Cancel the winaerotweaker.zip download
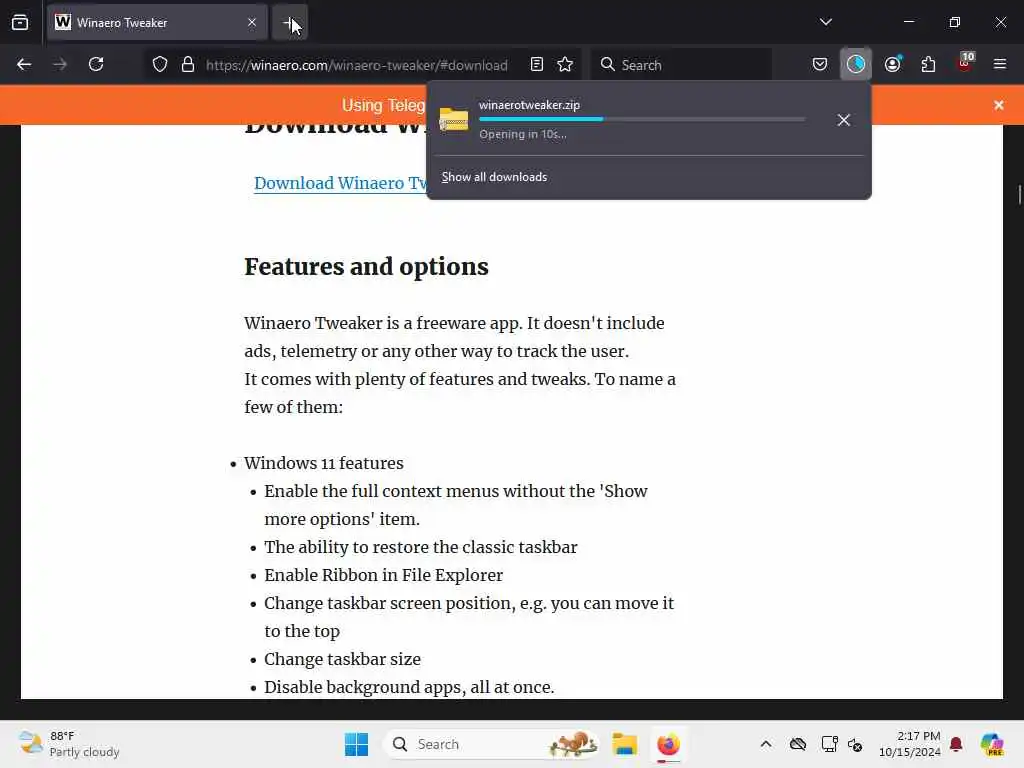Viewport: 1024px width, 768px height. pos(844,120)
